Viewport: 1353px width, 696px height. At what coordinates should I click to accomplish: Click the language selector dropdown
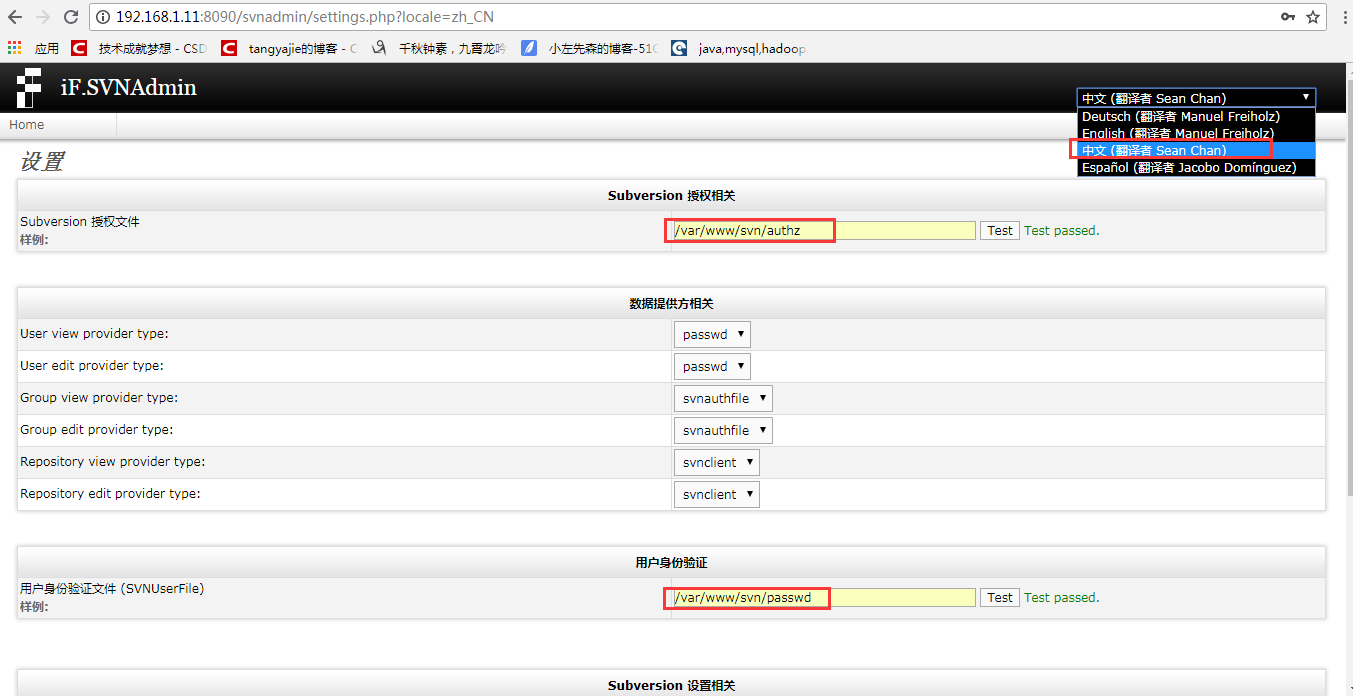click(1196, 98)
